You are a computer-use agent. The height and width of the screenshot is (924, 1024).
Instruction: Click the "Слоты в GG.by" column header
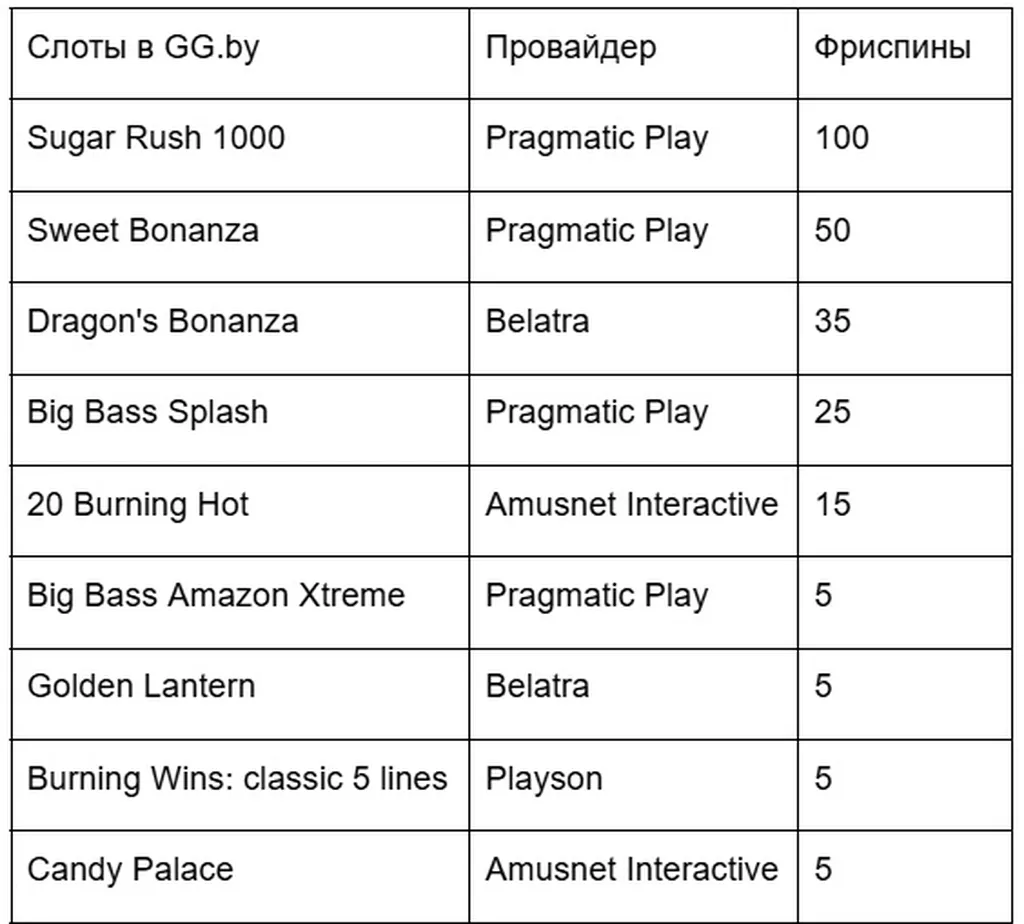pyautogui.click(x=143, y=48)
